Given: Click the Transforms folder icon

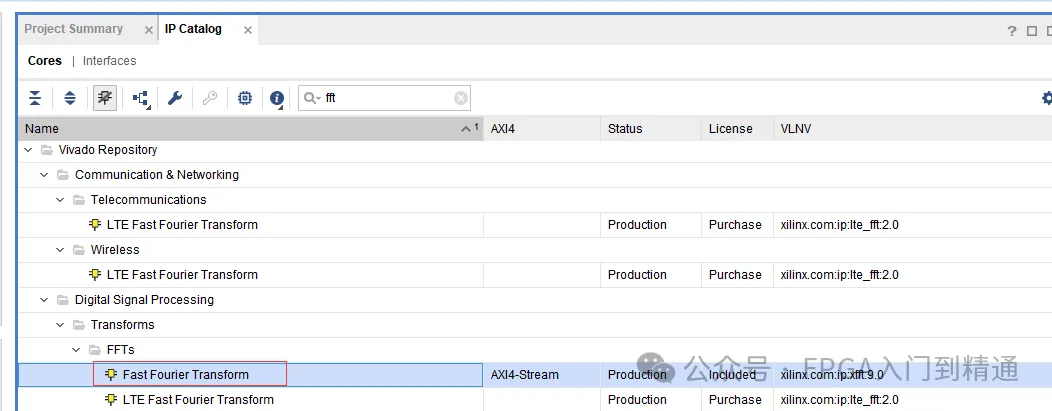Looking at the screenshot, I should [78, 325].
